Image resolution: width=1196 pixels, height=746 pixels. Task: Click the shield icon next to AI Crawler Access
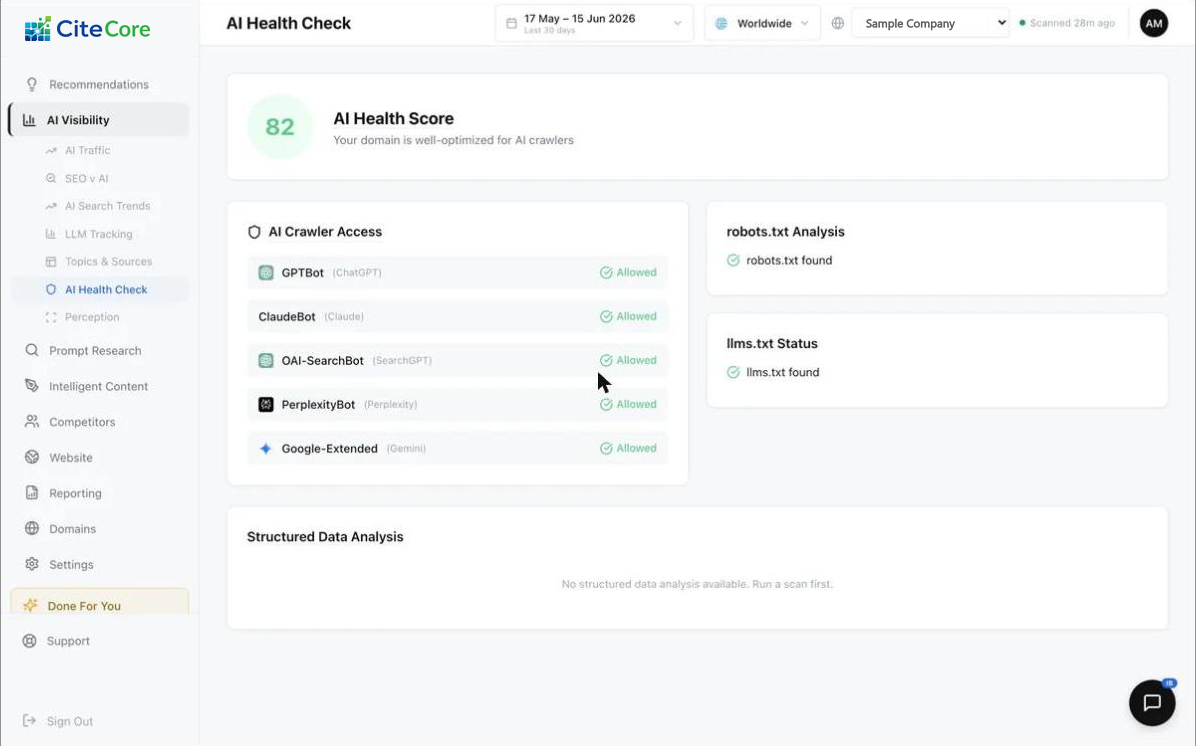tap(254, 232)
